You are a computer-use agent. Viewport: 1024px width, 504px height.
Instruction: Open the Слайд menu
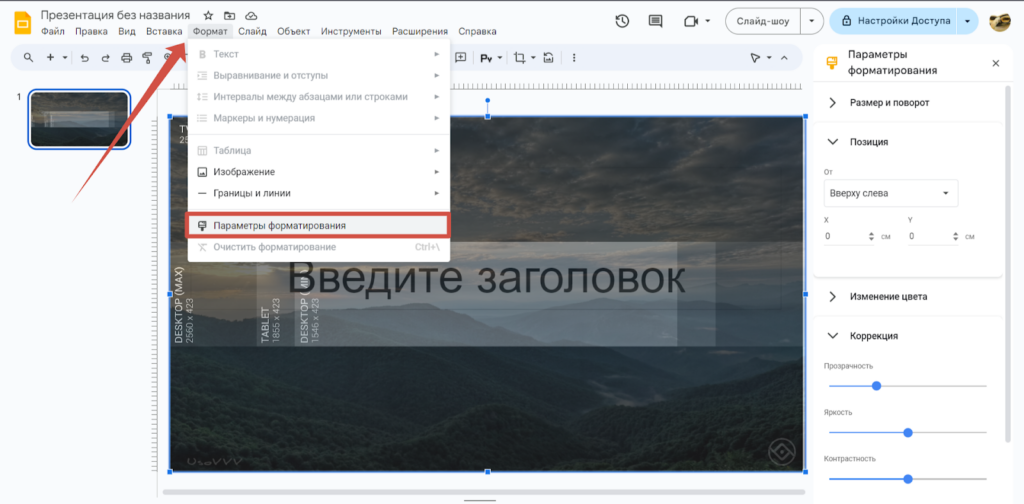(252, 31)
